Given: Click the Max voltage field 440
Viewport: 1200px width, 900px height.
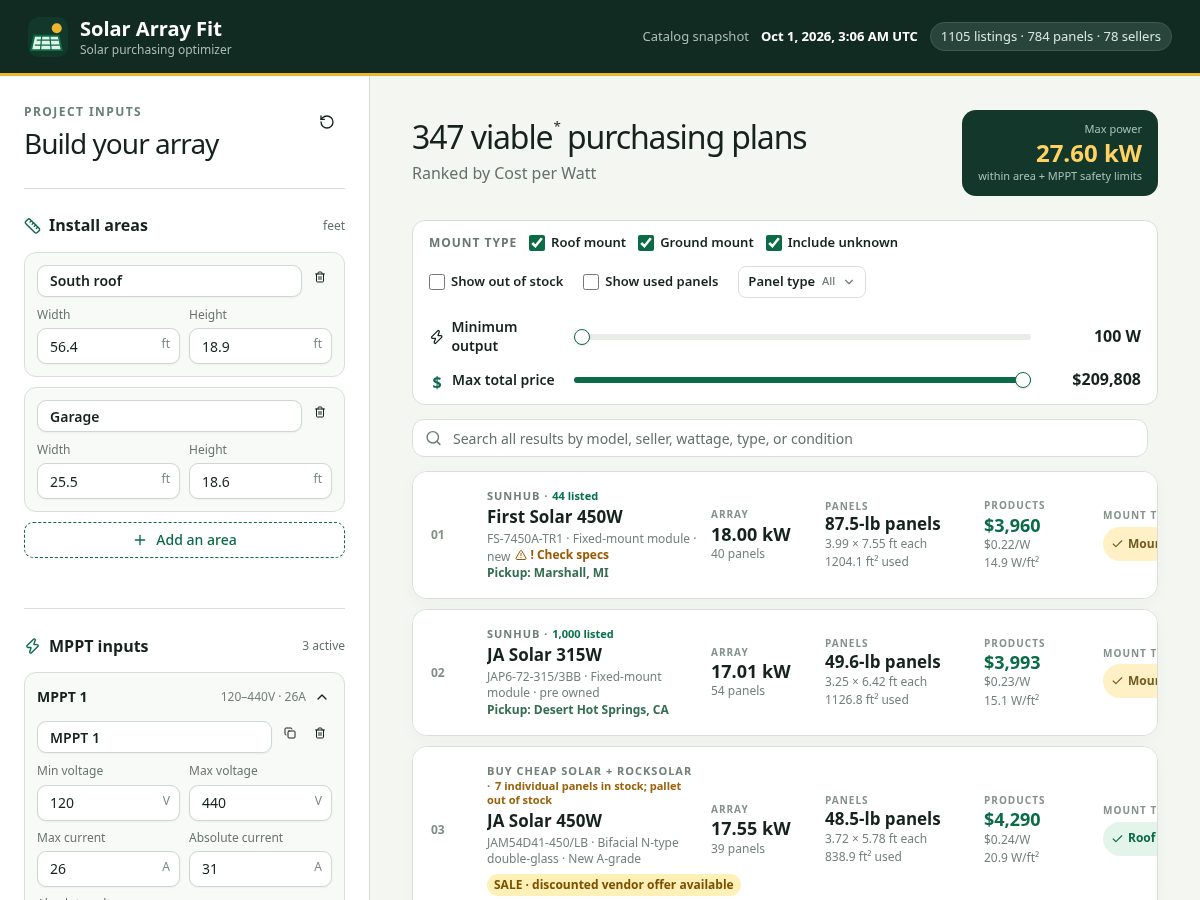Looking at the screenshot, I should pyautogui.click(x=260, y=802).
